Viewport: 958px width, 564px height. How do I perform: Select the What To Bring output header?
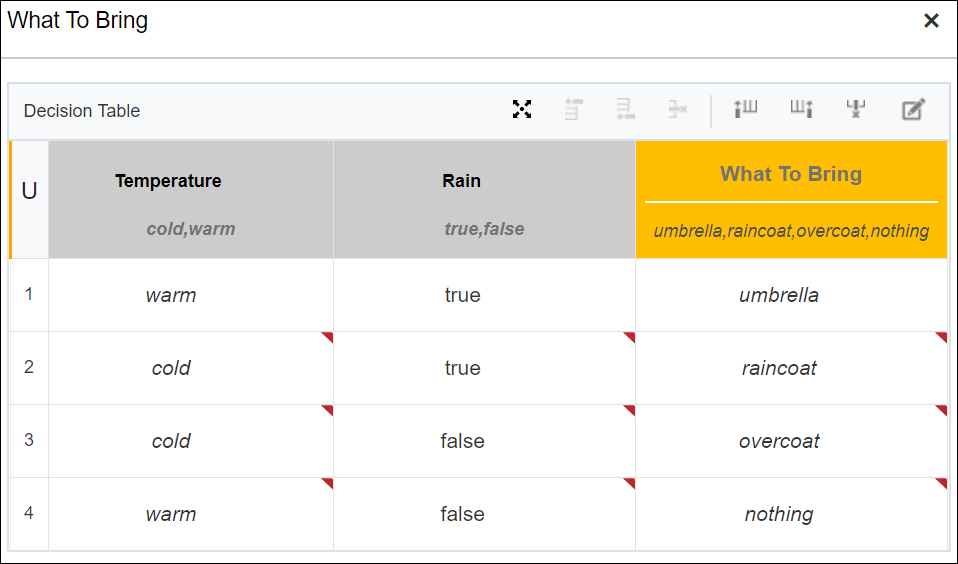click(791, 199)
